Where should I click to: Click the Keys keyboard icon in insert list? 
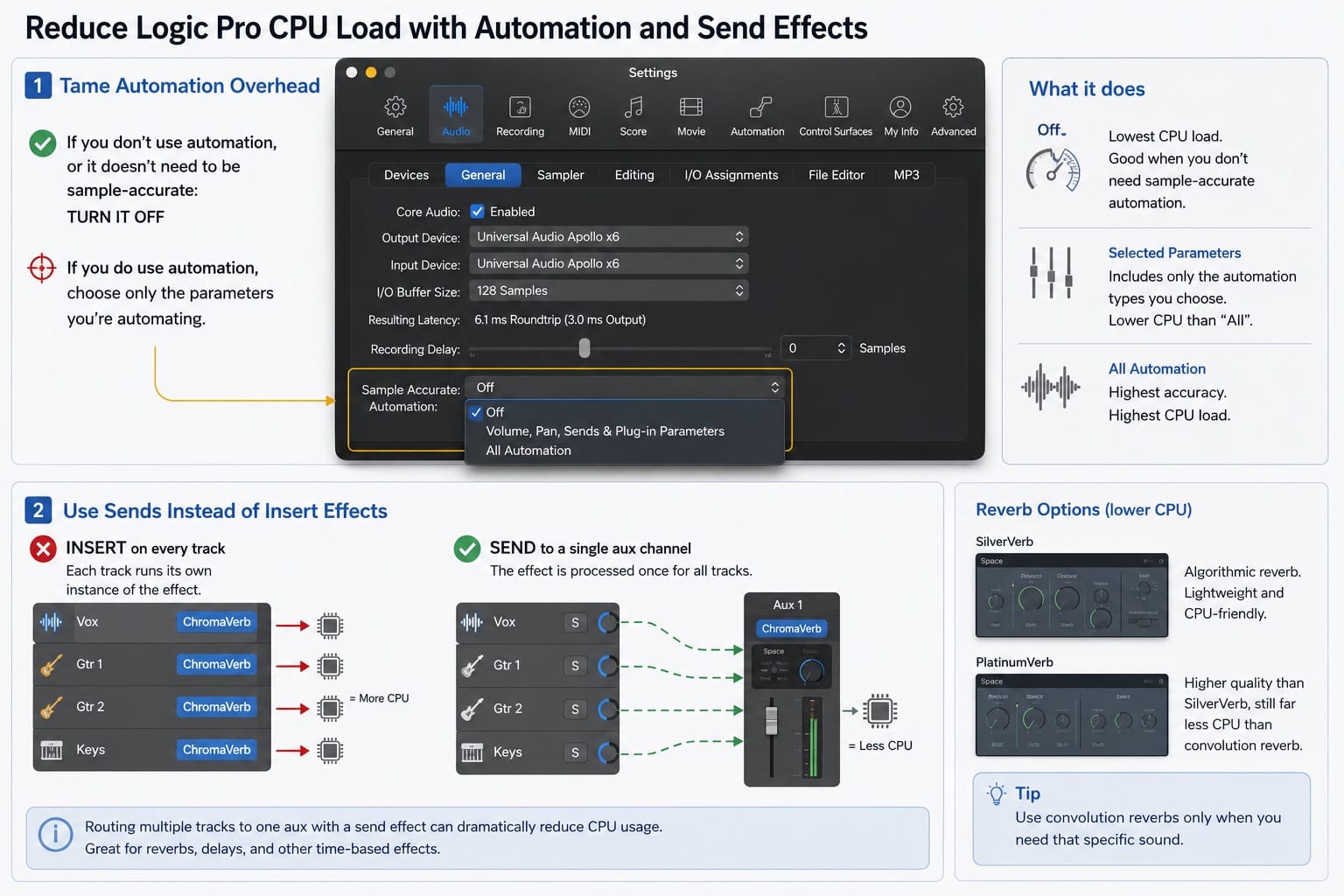click(52, 750)
